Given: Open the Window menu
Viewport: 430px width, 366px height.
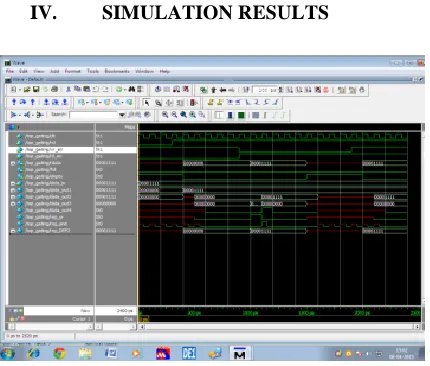Looking at the screenshot, I should tap(144, 71).
